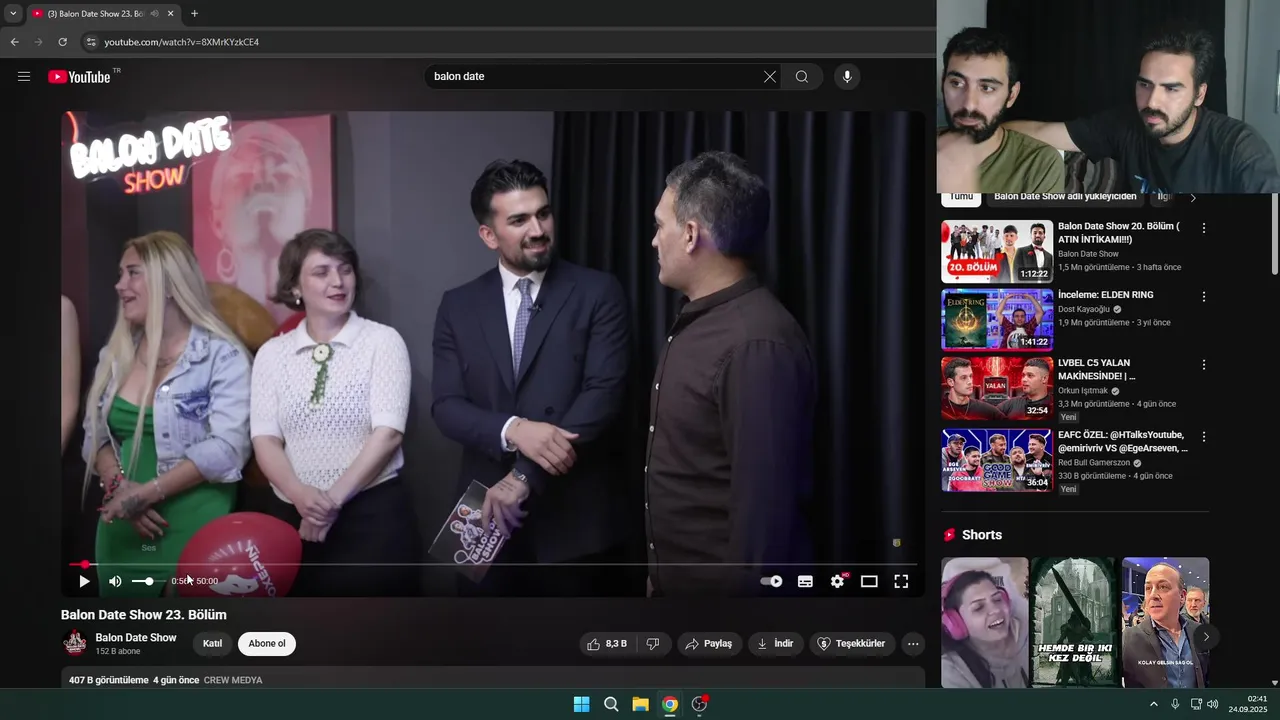Switch to Chrome on the taskbar
This screenshot has height=720, width=1280.
pos(670,704)
